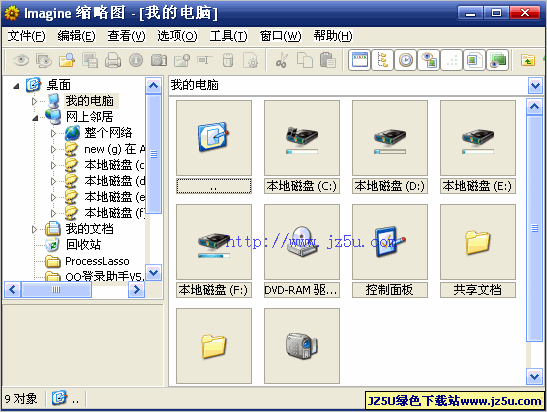Toggle the thumbnail page view button
Viewport: 547px width, 412px height.
pyautogui.click(x=474, y=60)
